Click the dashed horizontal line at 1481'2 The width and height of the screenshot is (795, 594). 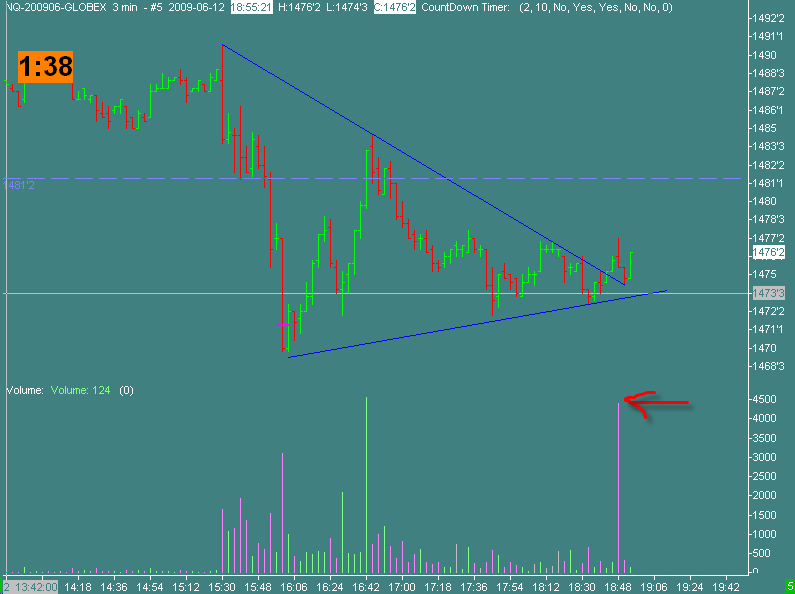375,178
